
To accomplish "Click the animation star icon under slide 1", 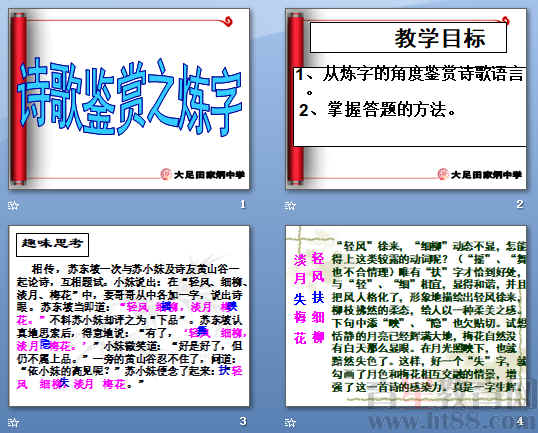I will 14,206.
